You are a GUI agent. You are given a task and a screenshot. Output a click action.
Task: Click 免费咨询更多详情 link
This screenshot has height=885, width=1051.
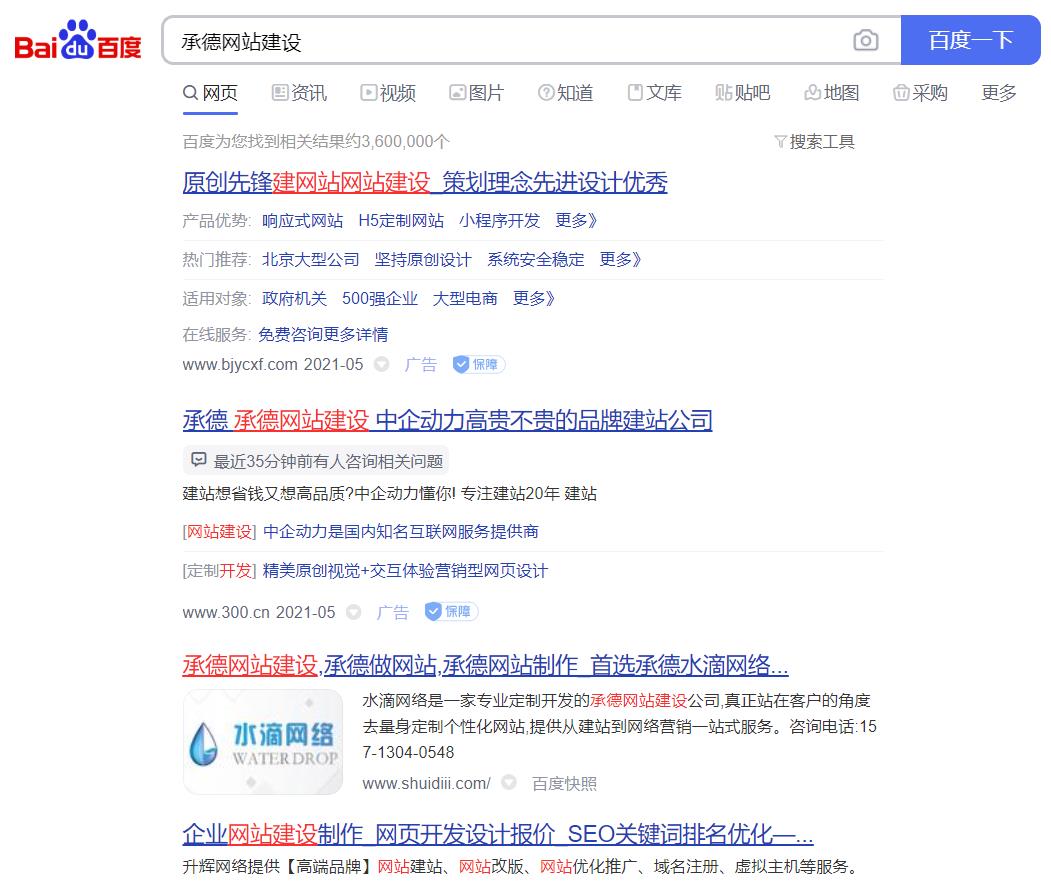point(323,335)
